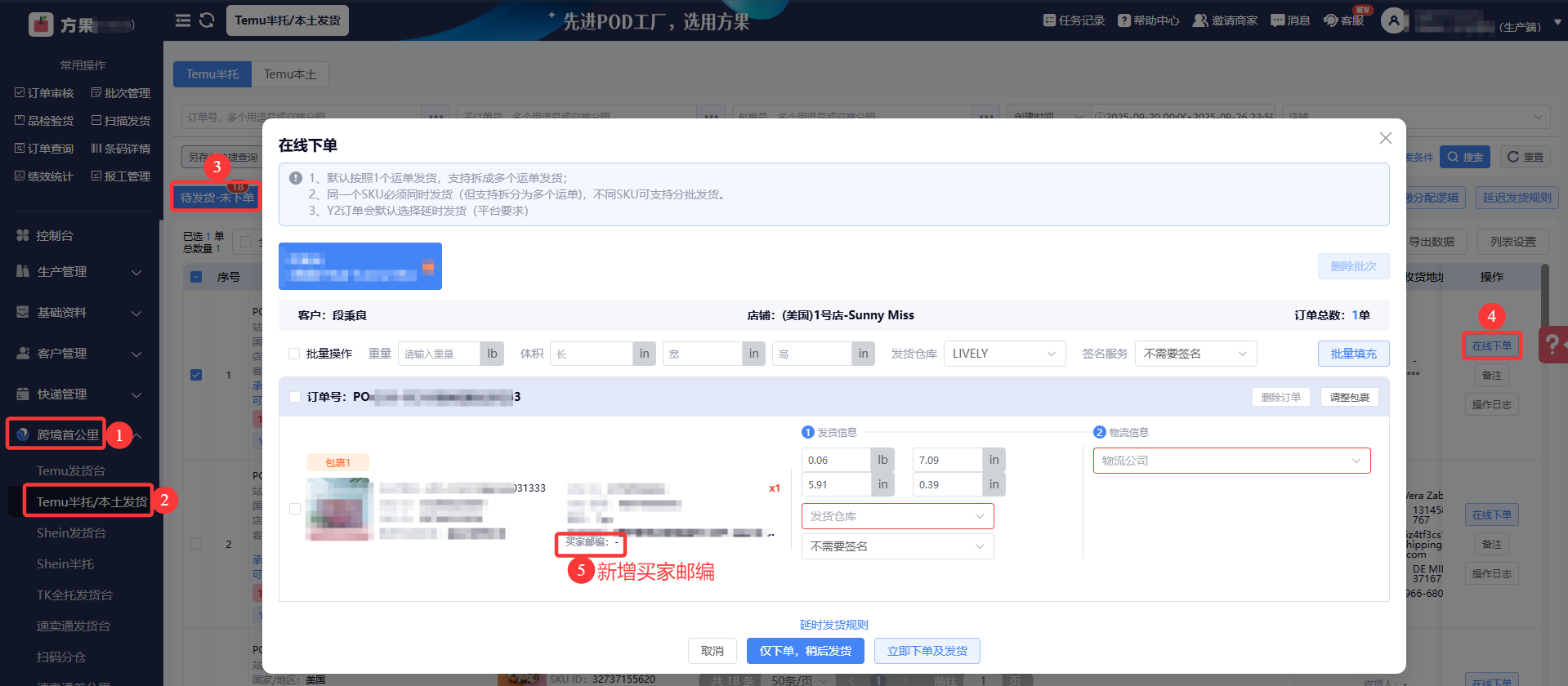Screen dimensions: 1568x686
Task: Click the 批量填充 button
Action: click(x=1354, y=354)
